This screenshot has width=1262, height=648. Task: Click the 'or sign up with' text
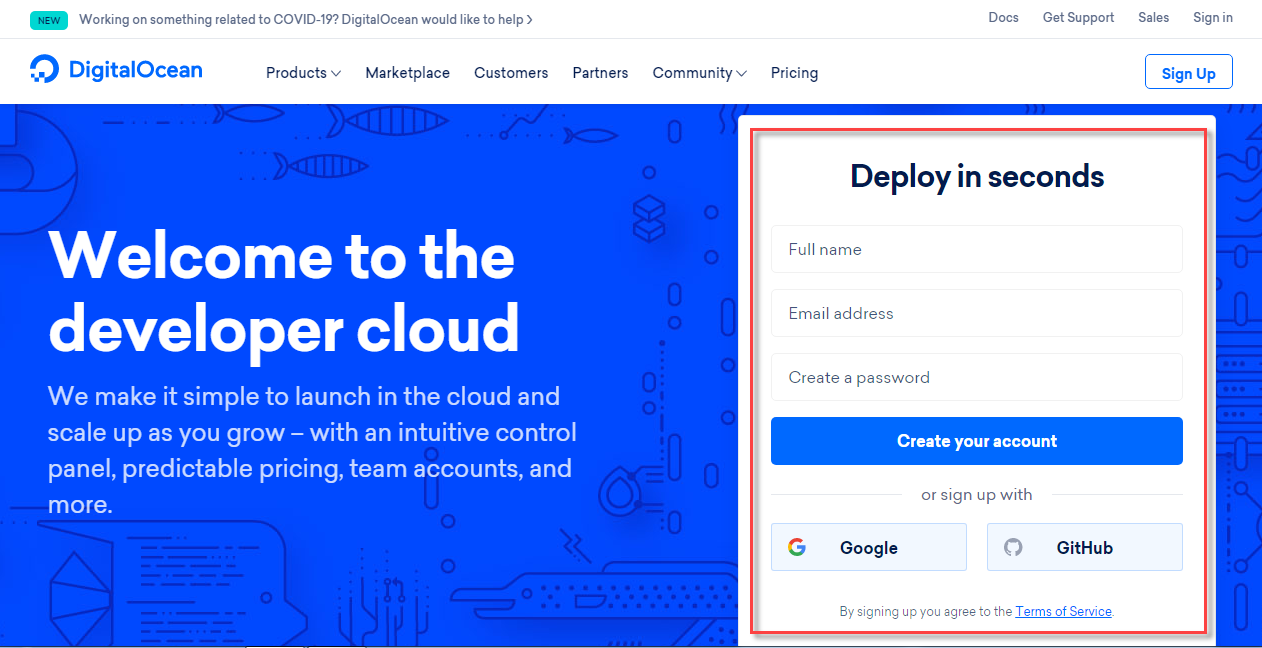[x=976, y=494]
